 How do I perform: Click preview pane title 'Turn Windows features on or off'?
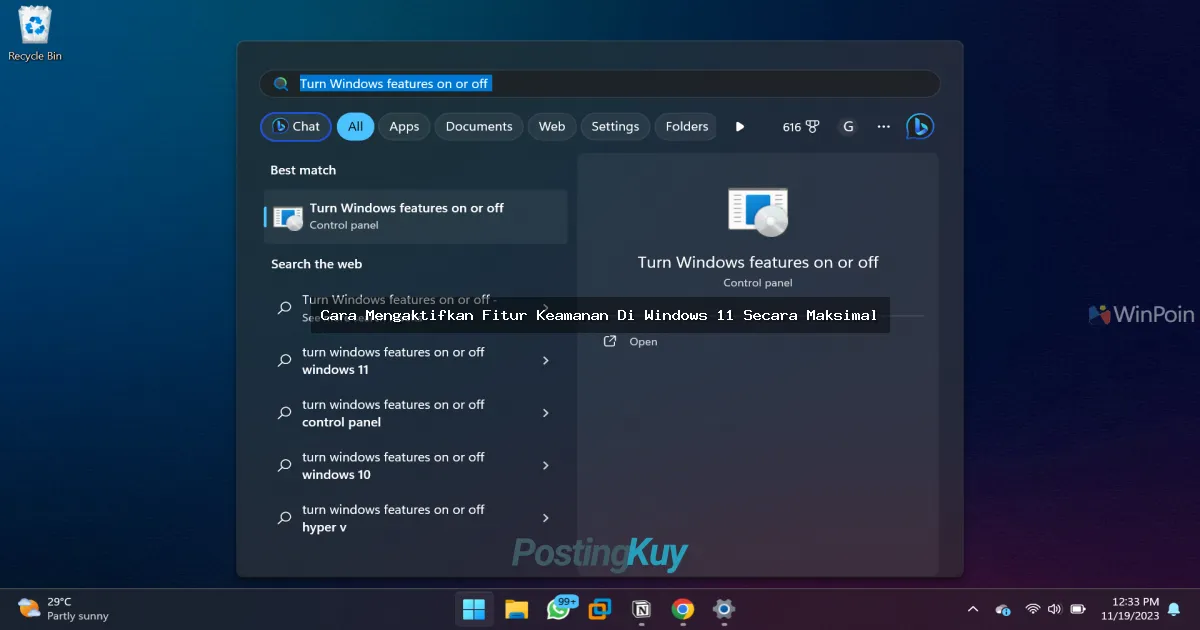click(x=758, y=262)
